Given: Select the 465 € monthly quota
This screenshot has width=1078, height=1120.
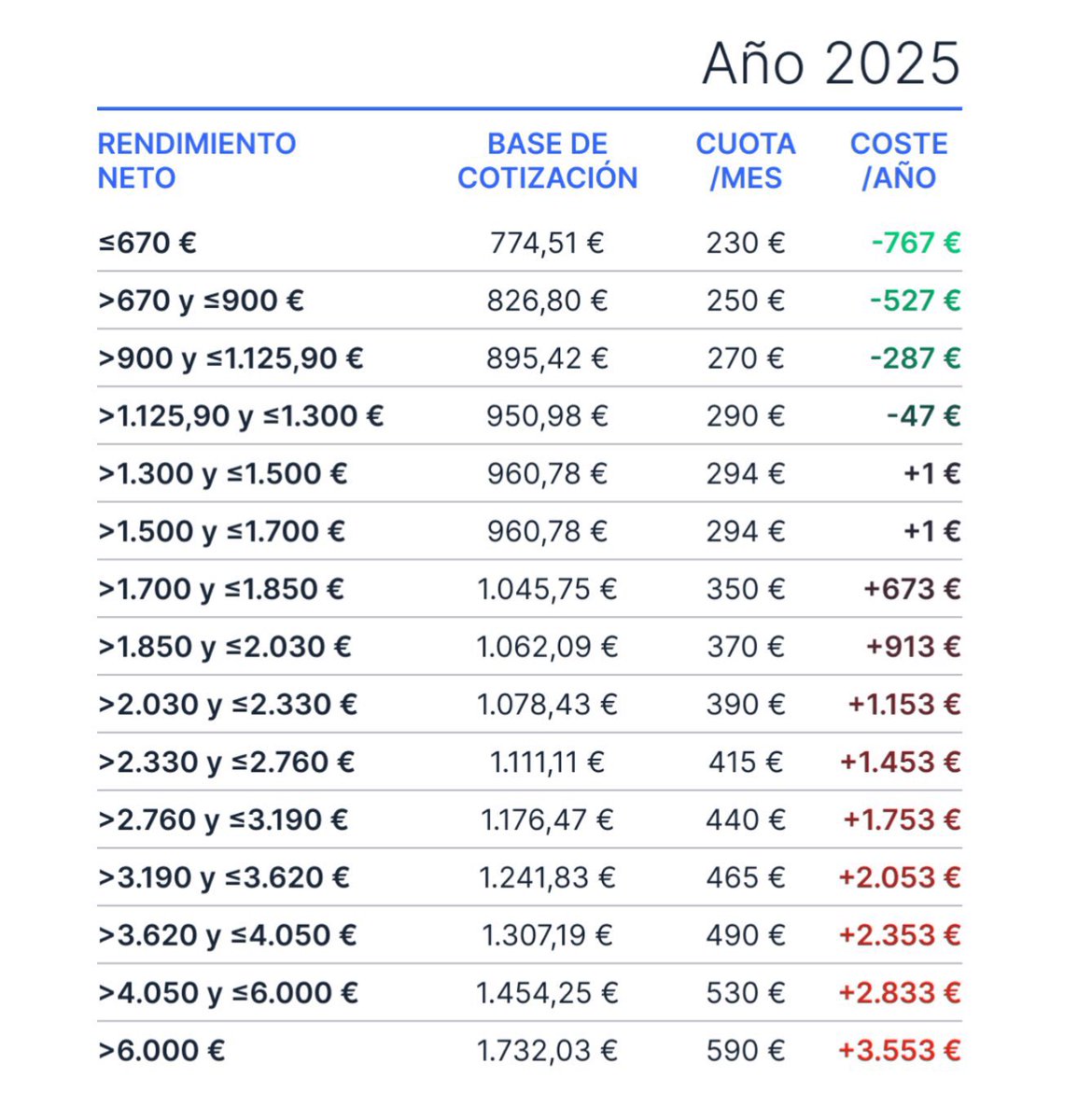Looking at the screenshot, I should [746, 877].
